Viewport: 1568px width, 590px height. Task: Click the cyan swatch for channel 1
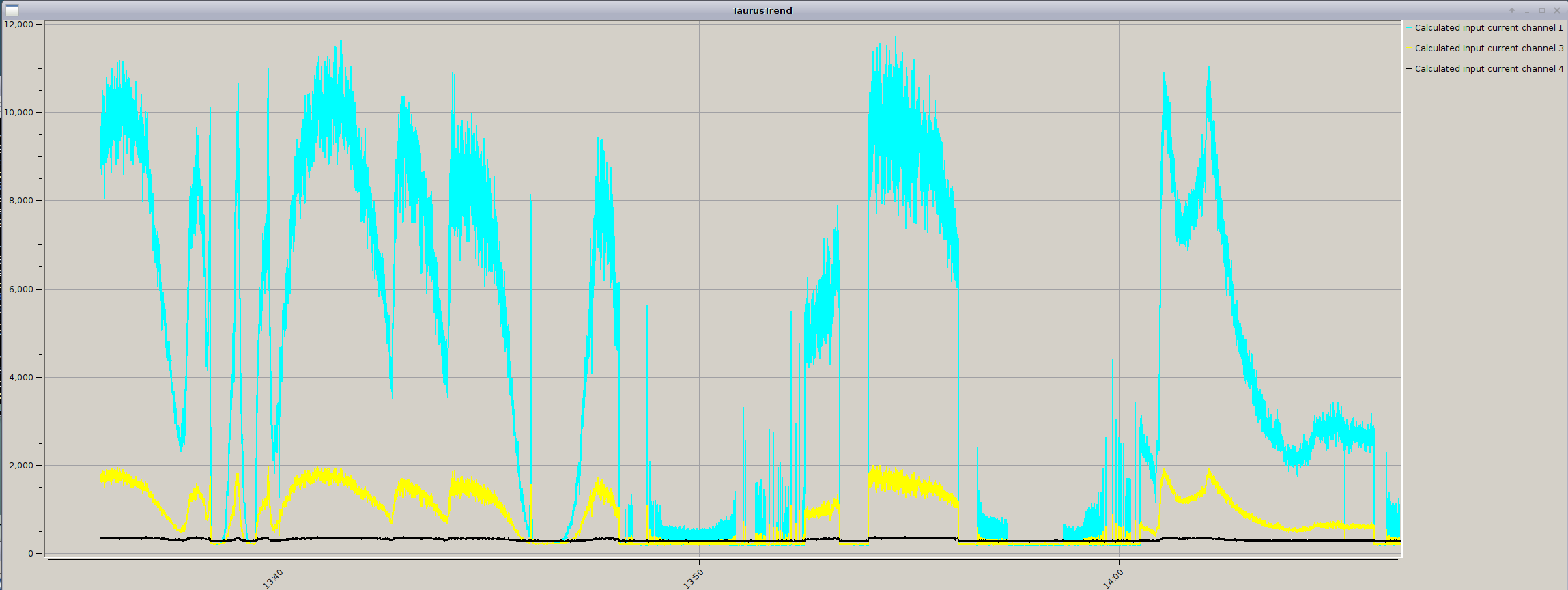1409,28
